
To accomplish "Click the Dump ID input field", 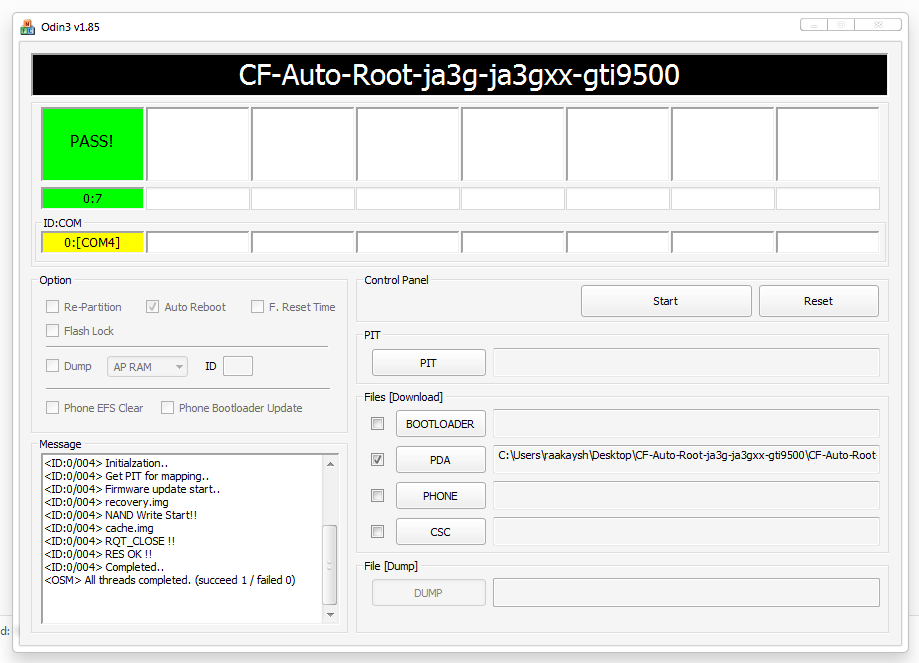I will coord(238,366).
